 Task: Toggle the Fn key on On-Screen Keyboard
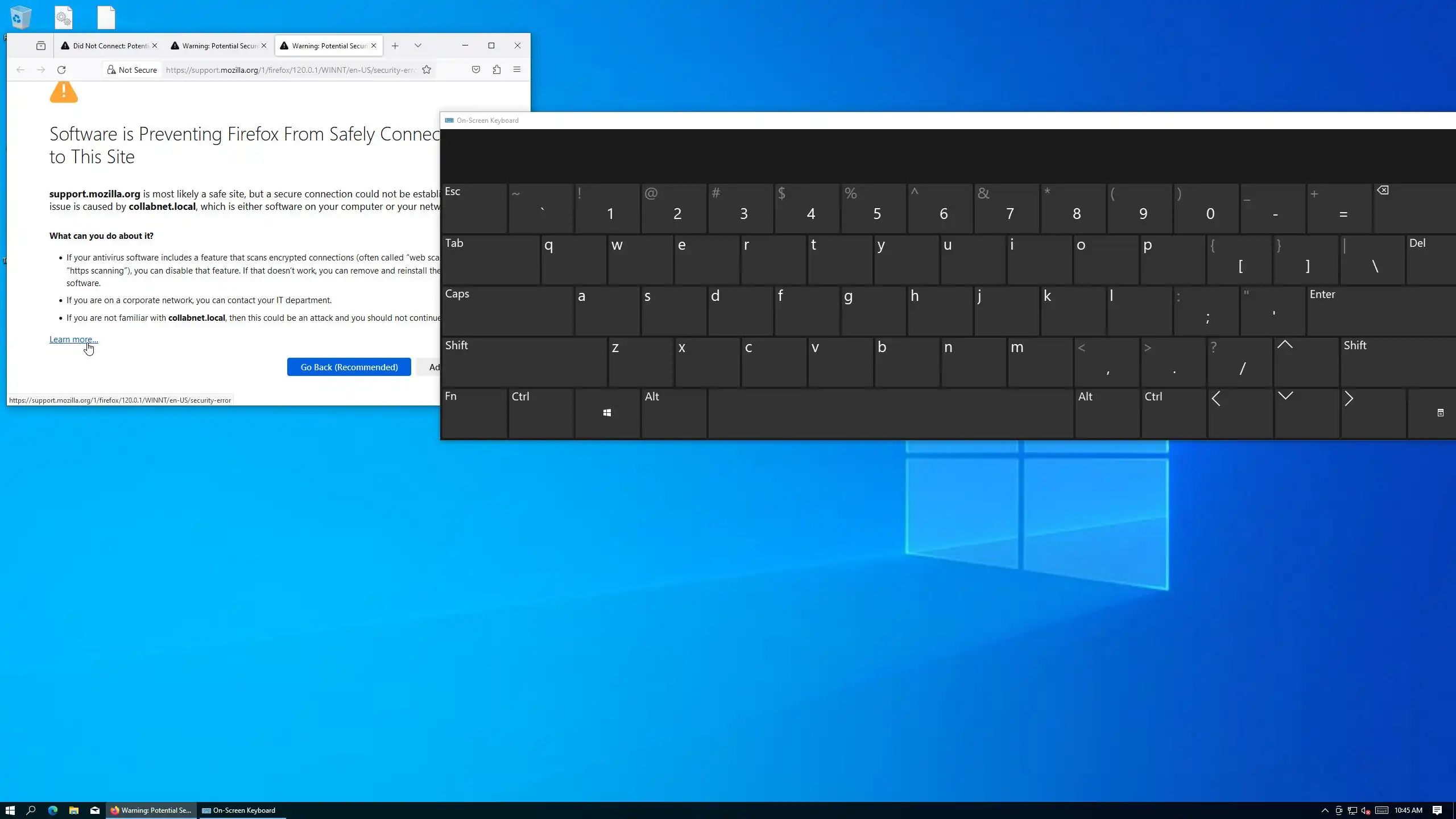click(474, 413)
